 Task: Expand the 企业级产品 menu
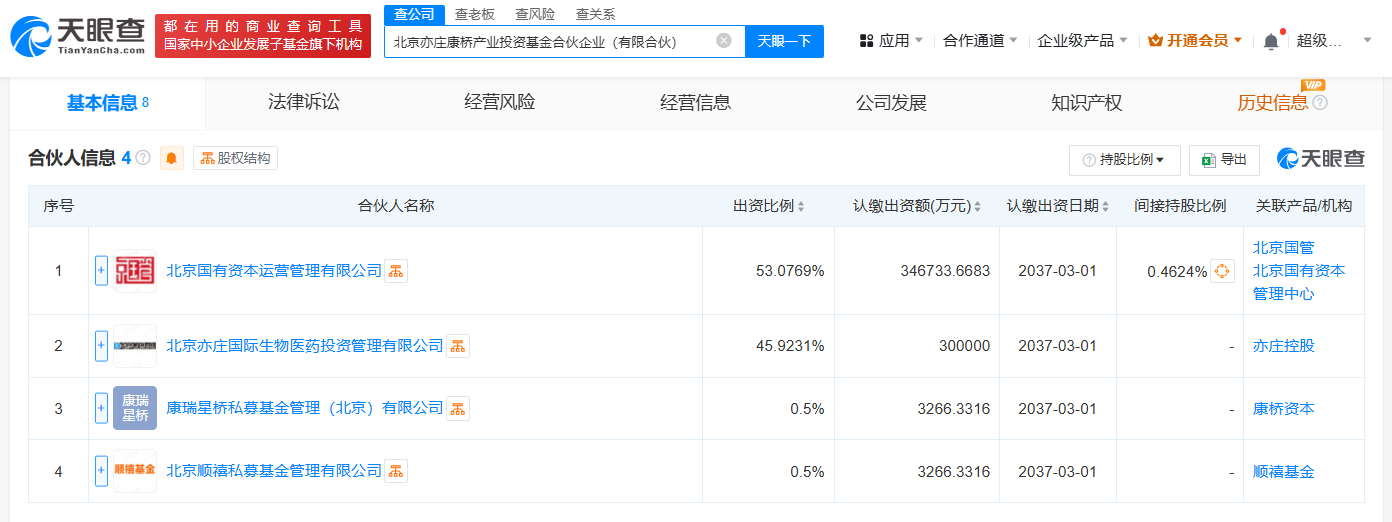(x=1083, y=41)
